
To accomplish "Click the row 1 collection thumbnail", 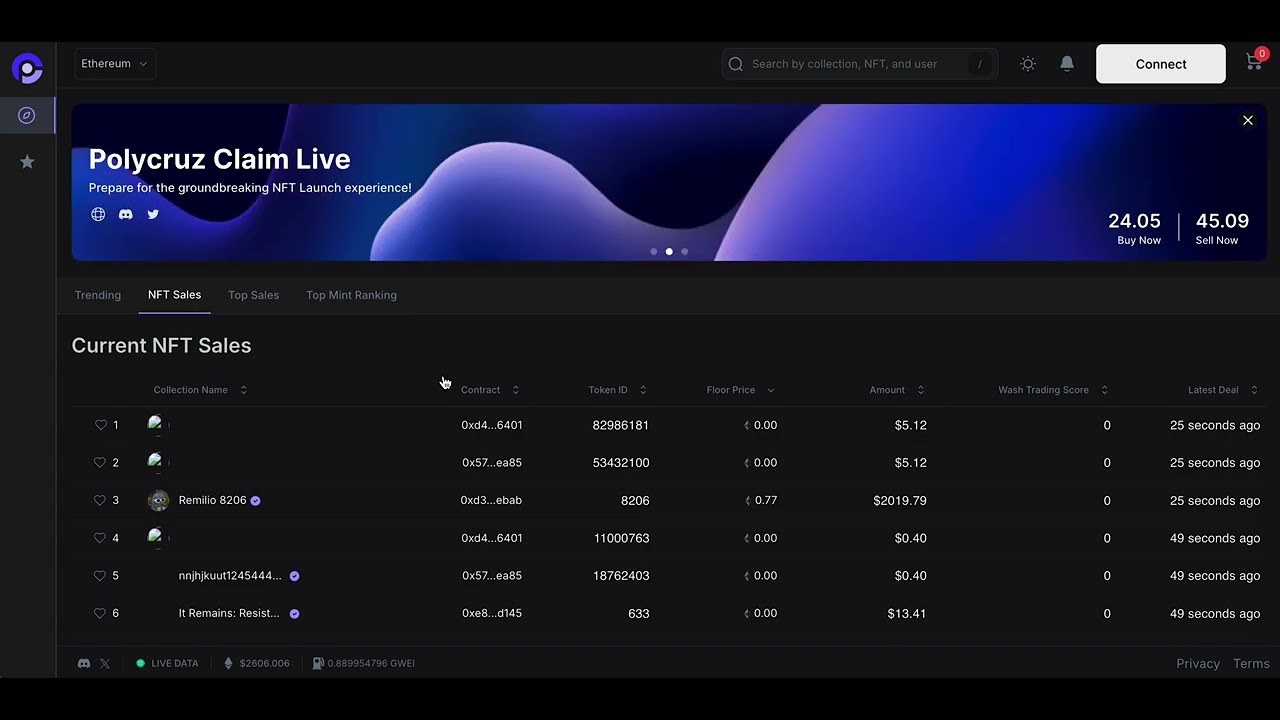I will [x=156, y=424].
